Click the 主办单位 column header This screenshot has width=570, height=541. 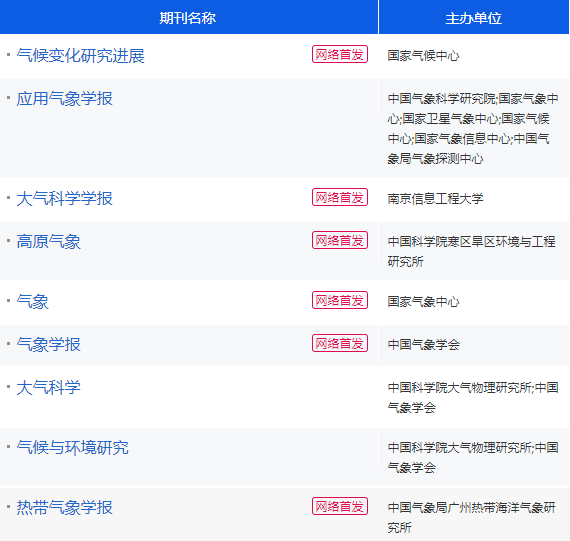tap(474, 18)
